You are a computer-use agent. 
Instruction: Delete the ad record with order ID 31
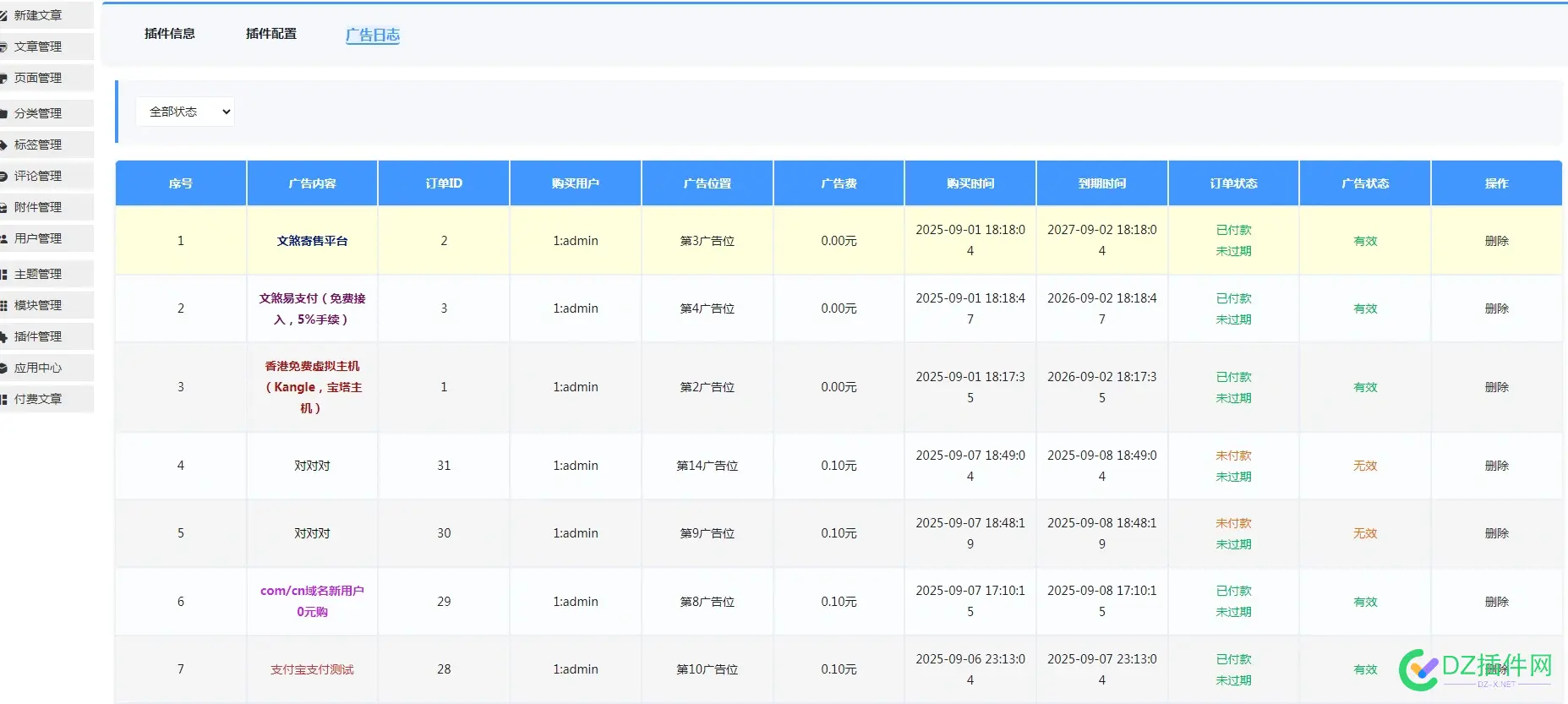(1496, 466)
